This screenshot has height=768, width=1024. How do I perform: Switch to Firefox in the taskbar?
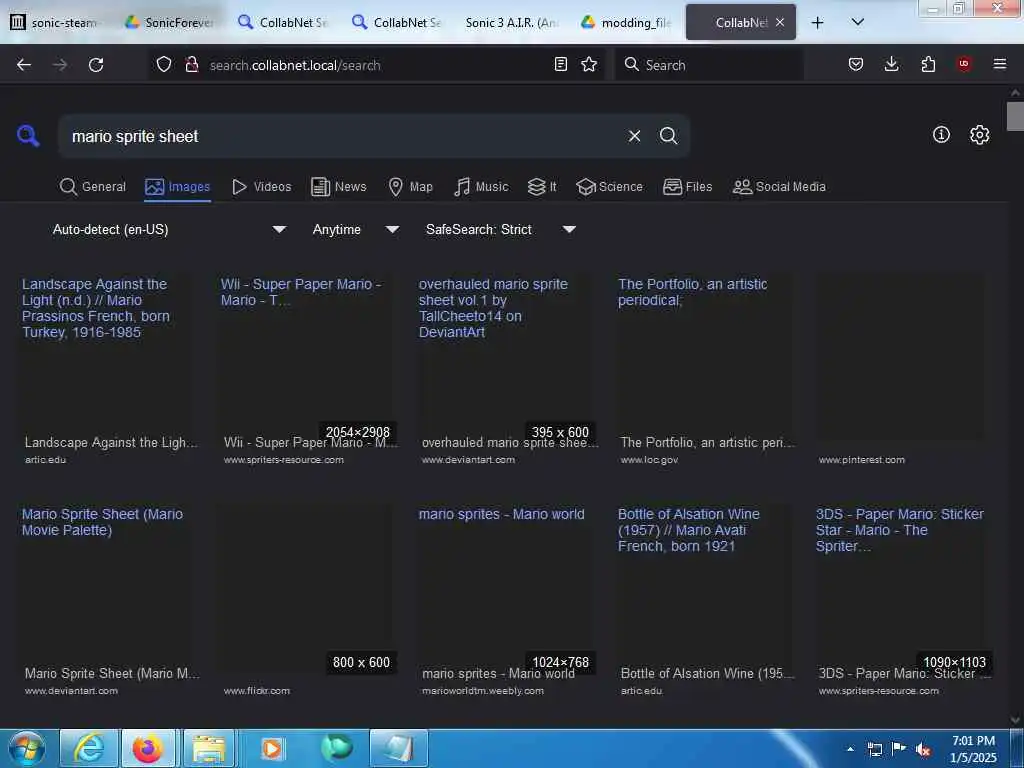[148, 748]
